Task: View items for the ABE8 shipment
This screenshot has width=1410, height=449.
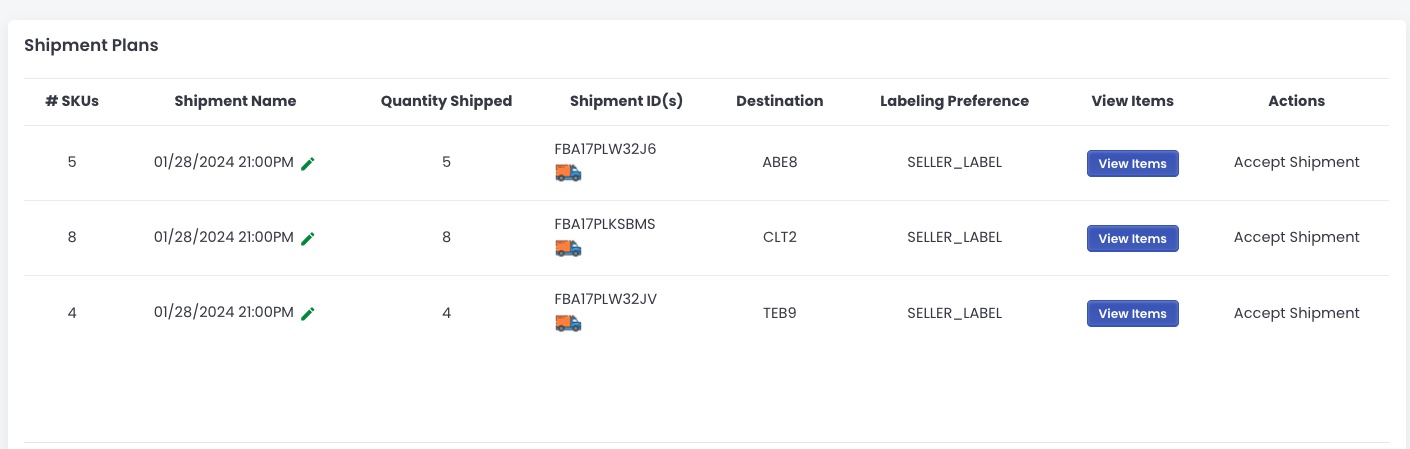Action: [x=1133, y=163]
